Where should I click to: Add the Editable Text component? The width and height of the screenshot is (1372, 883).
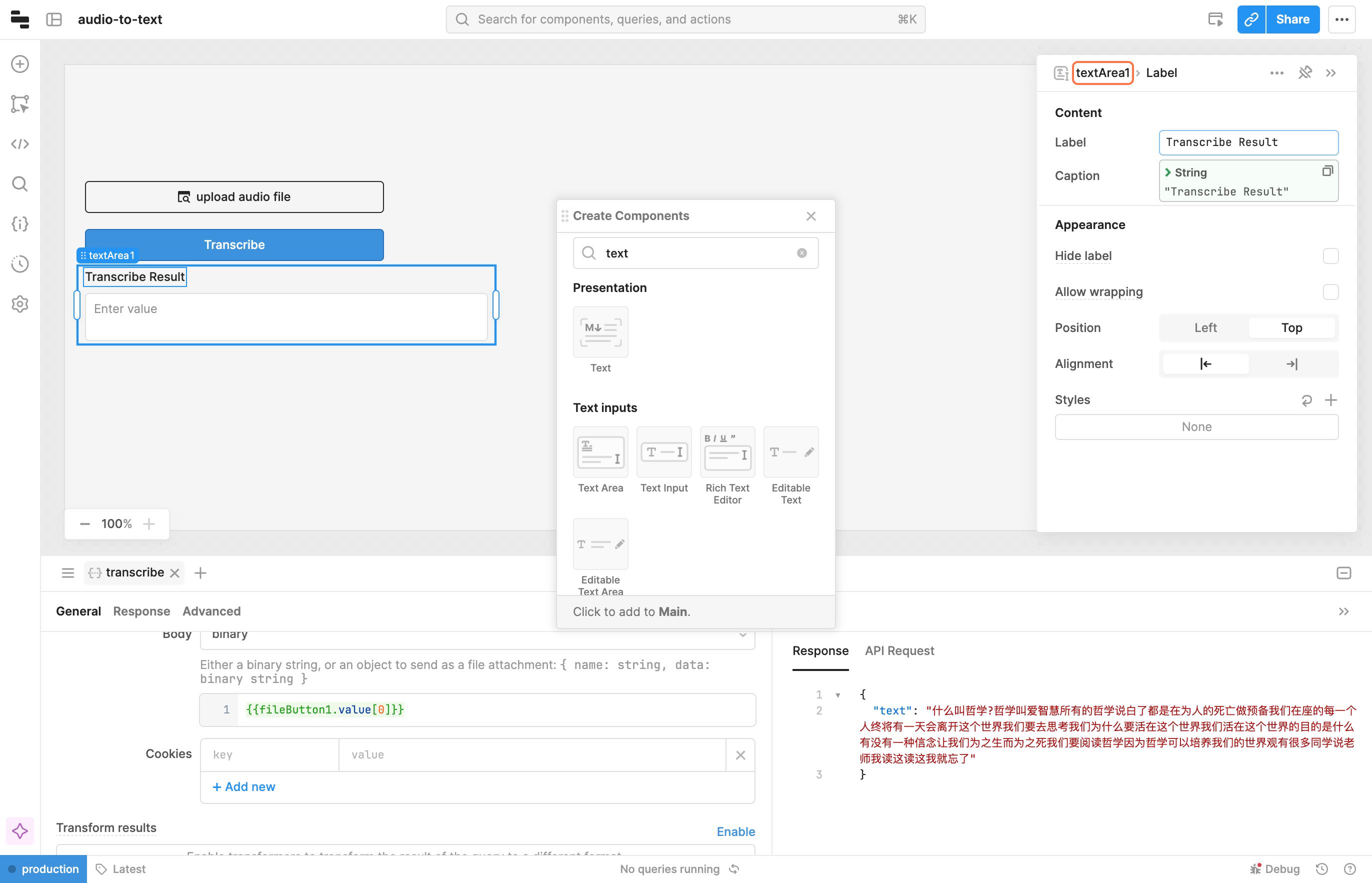point(790,452)
